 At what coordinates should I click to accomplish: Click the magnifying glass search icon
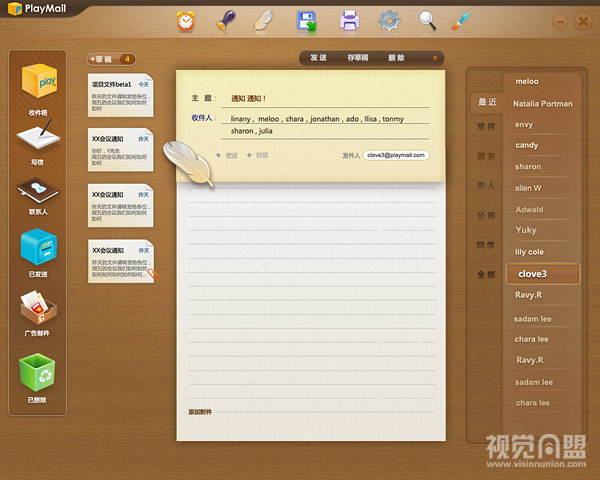point(427,20)
